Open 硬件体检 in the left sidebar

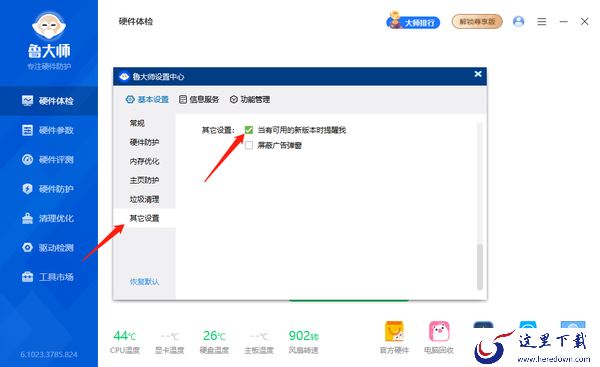pyautogui.click(x=49, y=101)
